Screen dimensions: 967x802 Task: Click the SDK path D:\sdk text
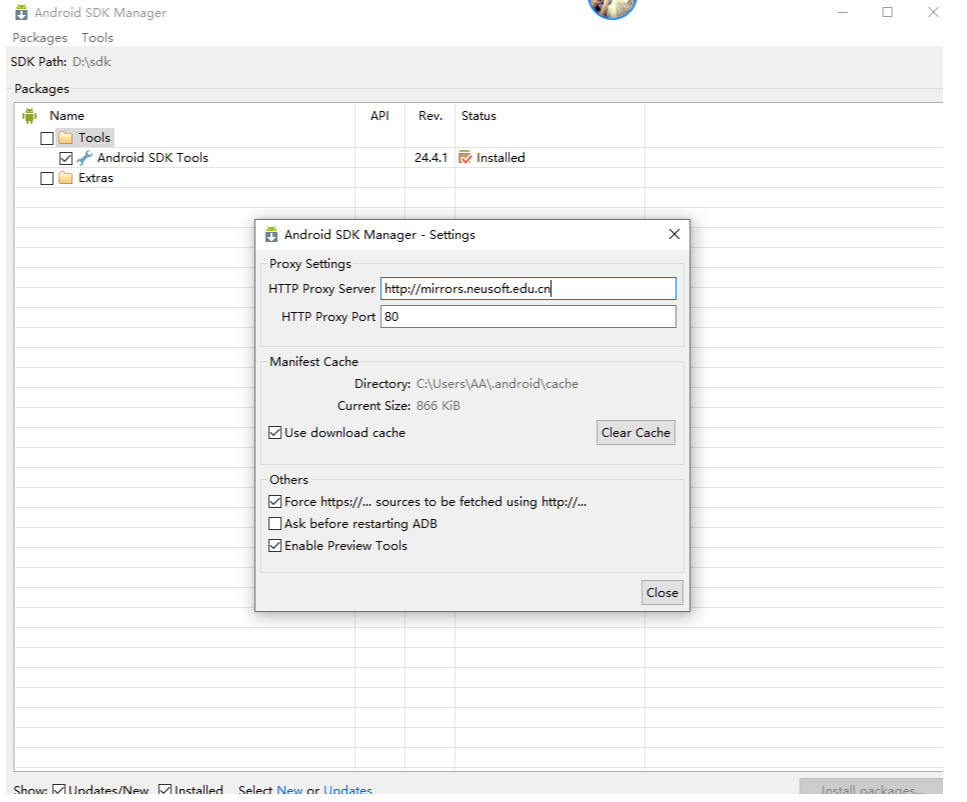[x=91, y=62]
